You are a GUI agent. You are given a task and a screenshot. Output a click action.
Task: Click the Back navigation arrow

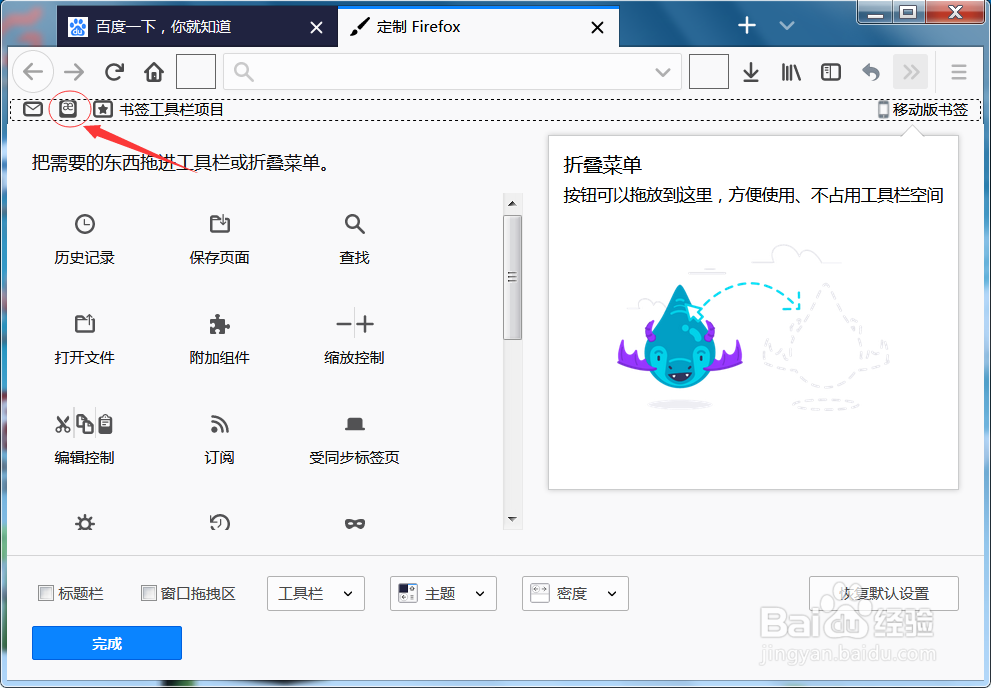click(33, 72)
